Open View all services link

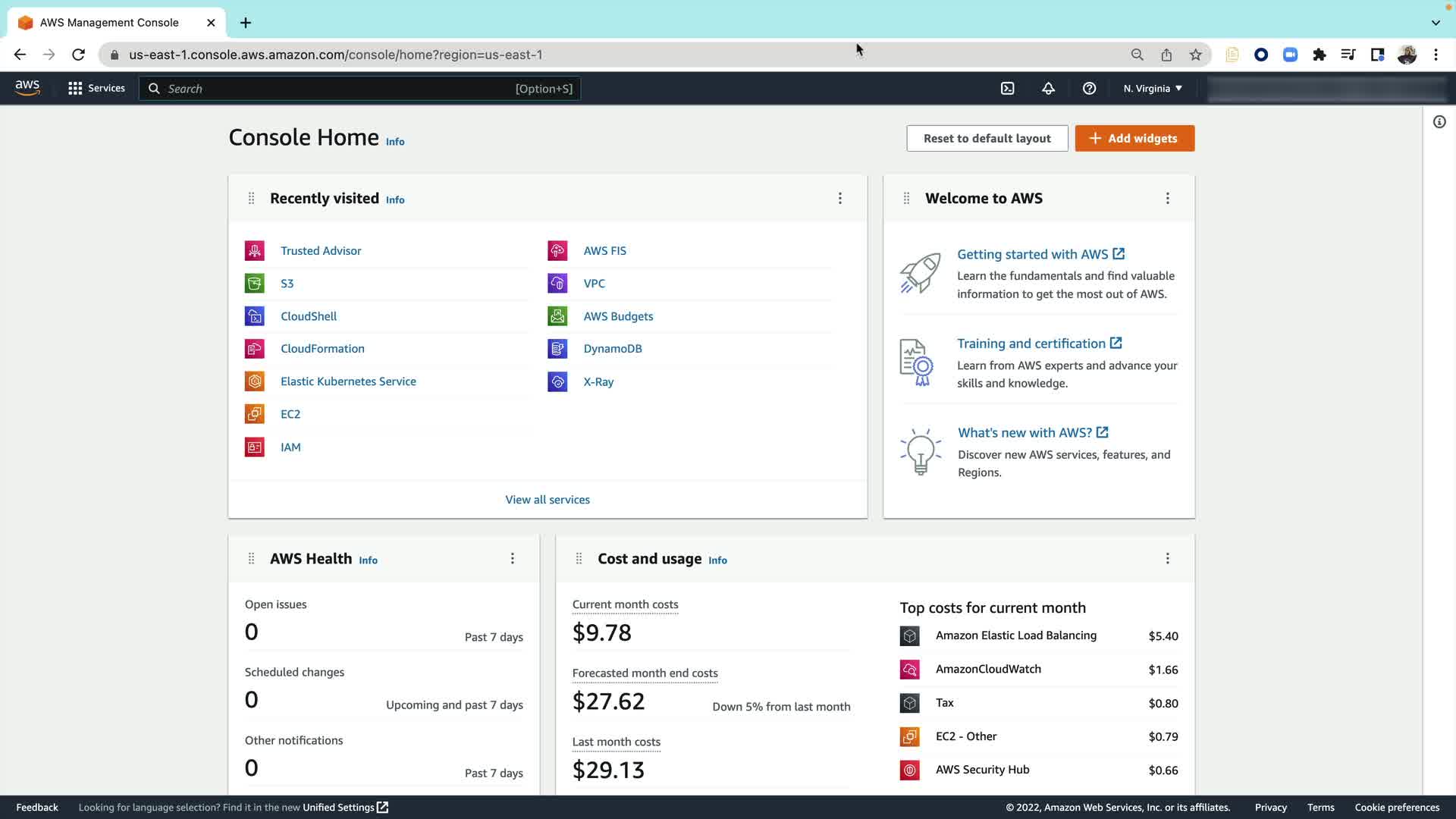pos(548,500)
